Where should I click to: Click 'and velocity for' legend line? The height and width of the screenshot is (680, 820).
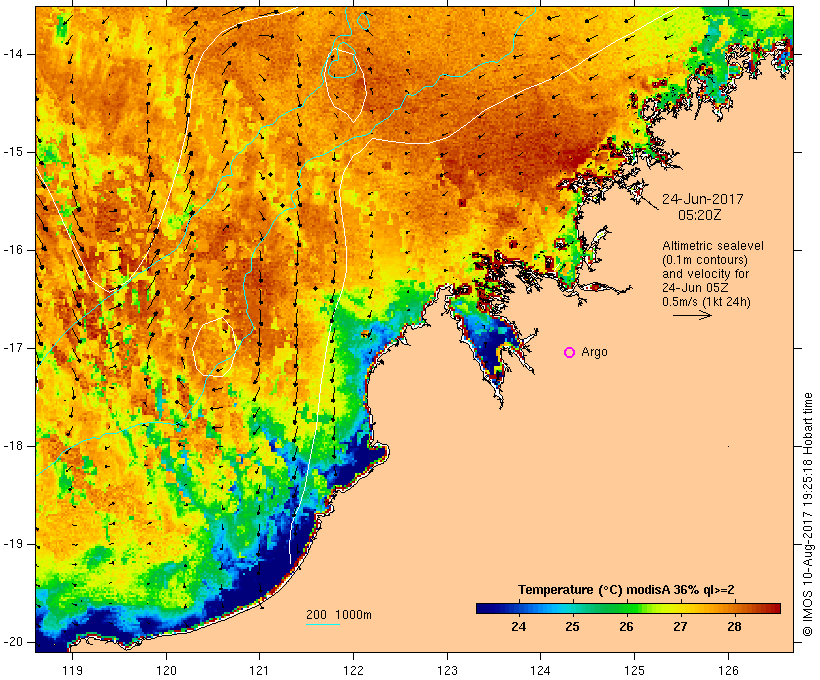705,274
